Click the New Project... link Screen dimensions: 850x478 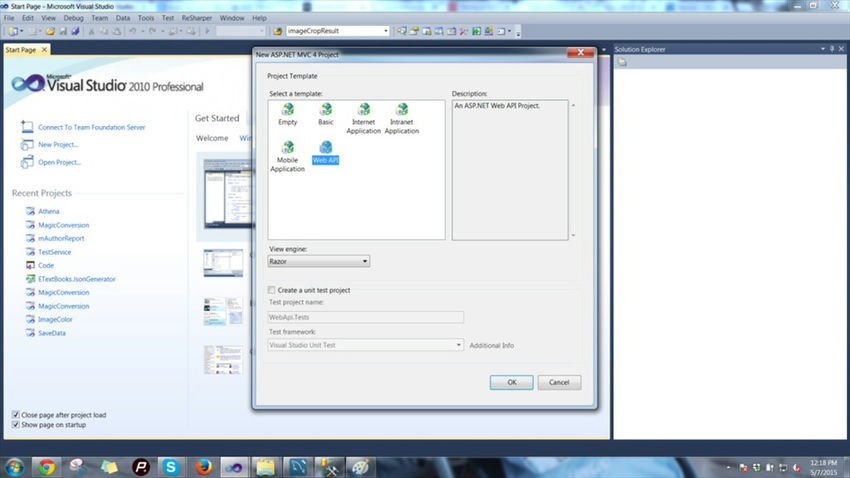click(58, 145)
